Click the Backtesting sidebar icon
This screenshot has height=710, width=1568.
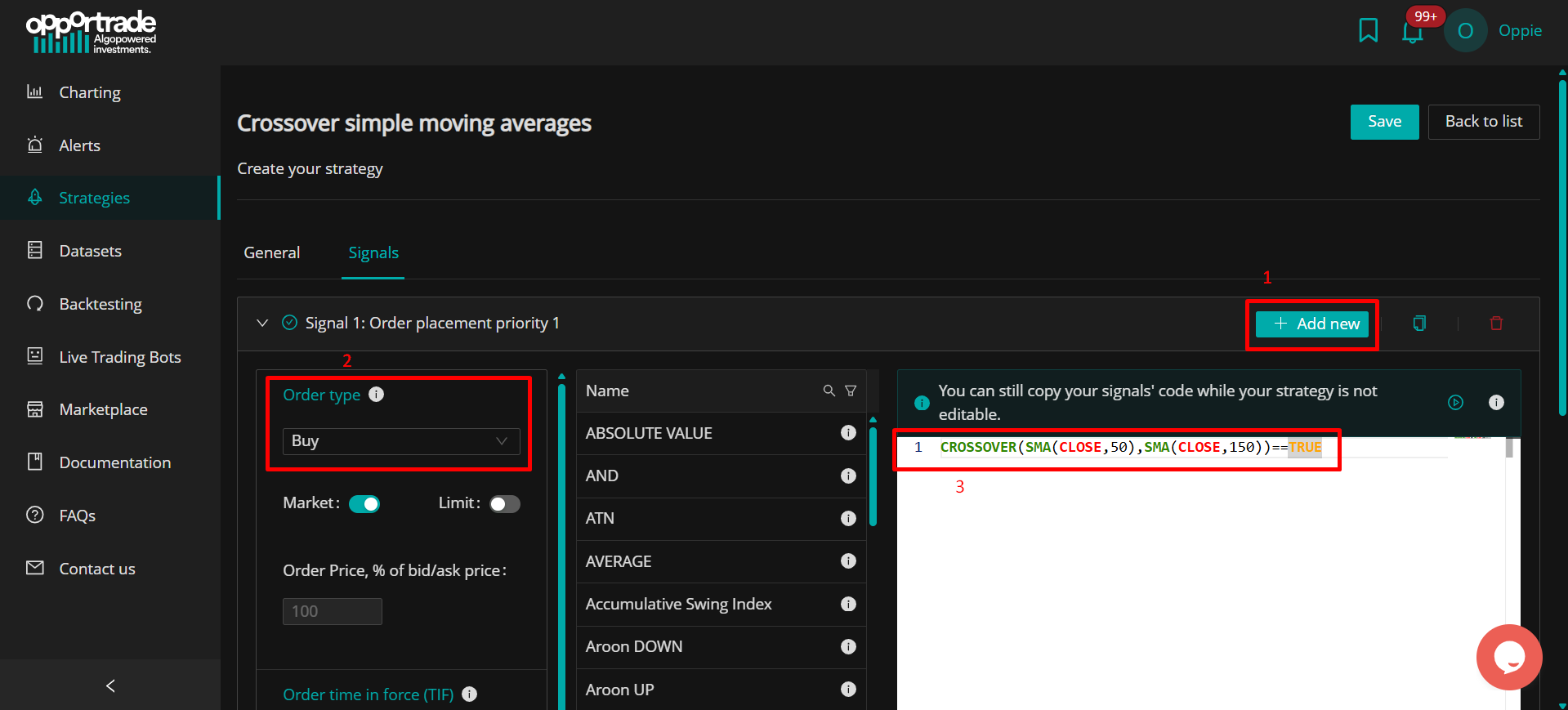click(35, 303)
